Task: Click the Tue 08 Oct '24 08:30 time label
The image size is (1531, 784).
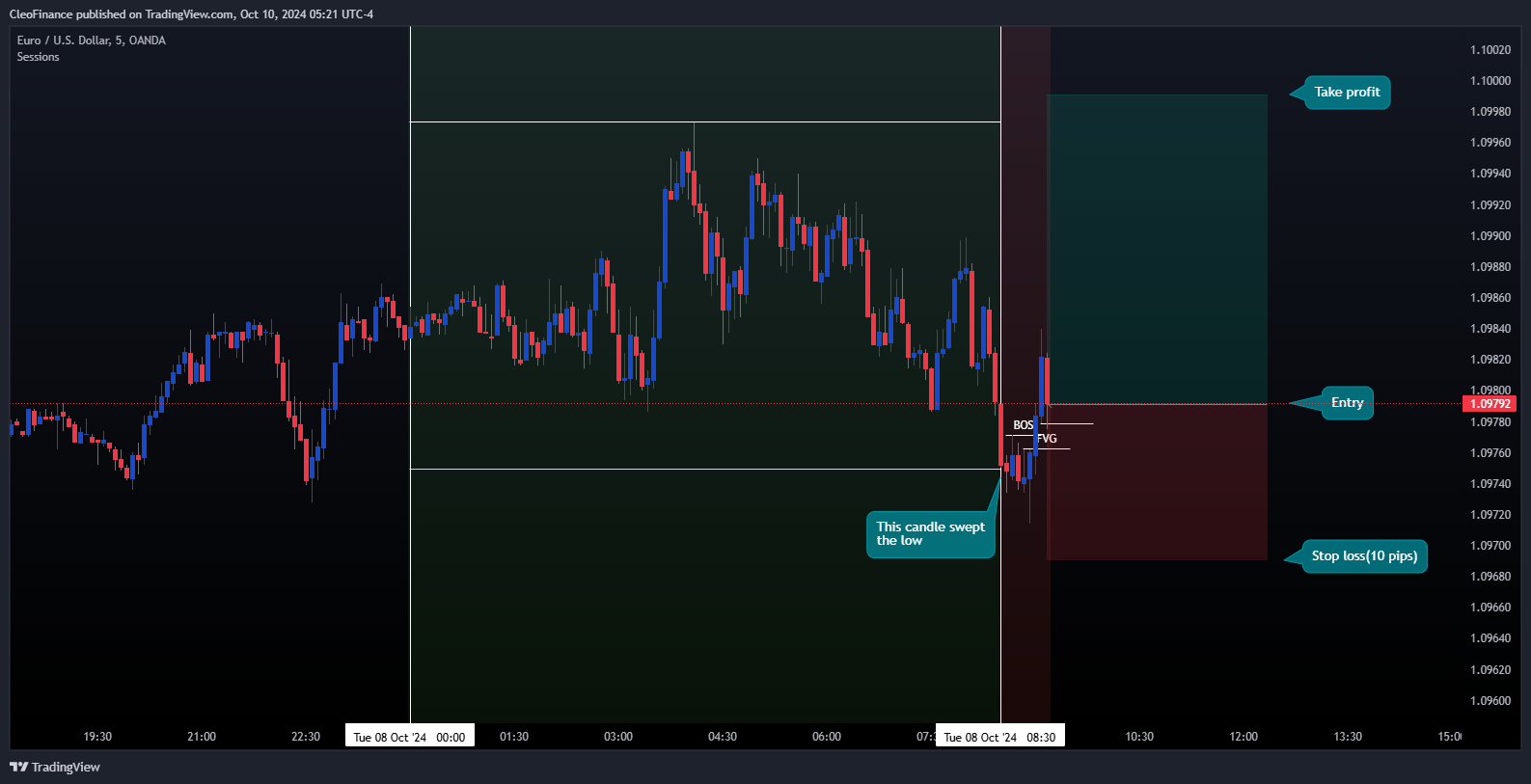Action: point(999,737)
